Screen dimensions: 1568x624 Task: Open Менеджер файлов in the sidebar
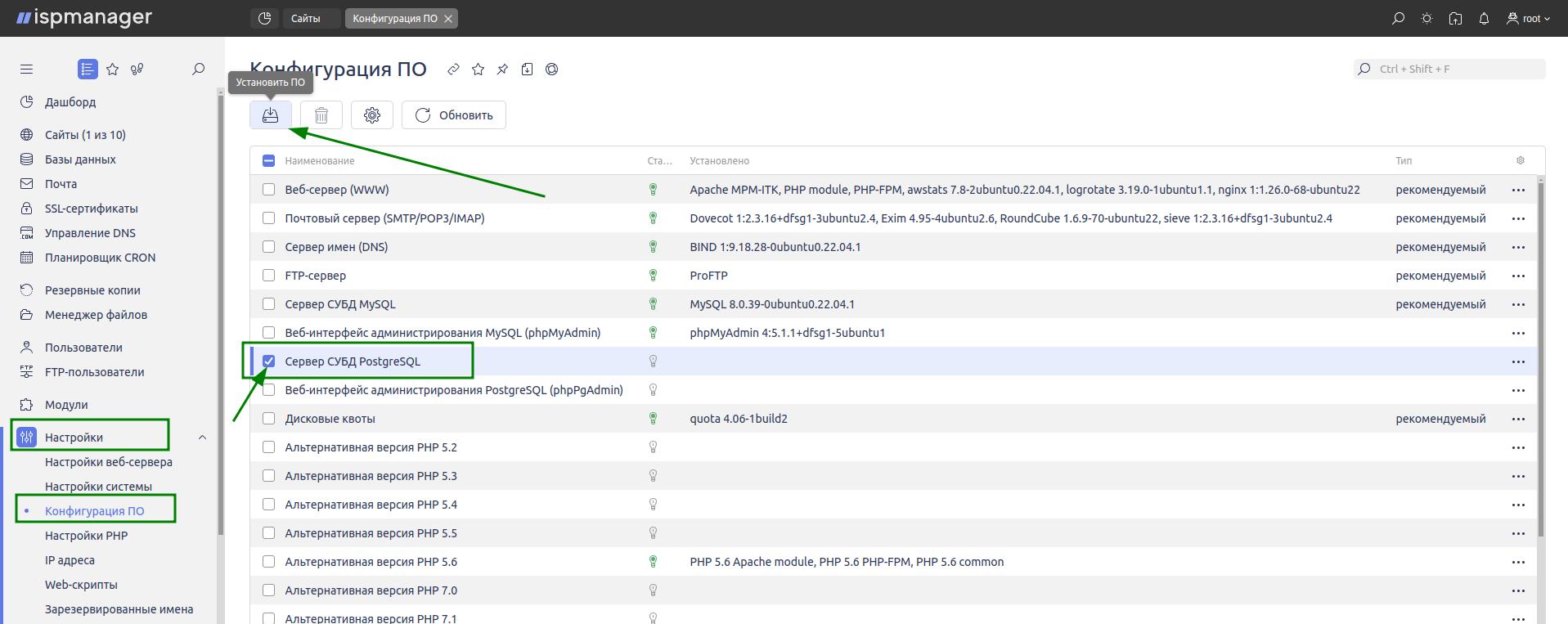[x=96, y=315]
